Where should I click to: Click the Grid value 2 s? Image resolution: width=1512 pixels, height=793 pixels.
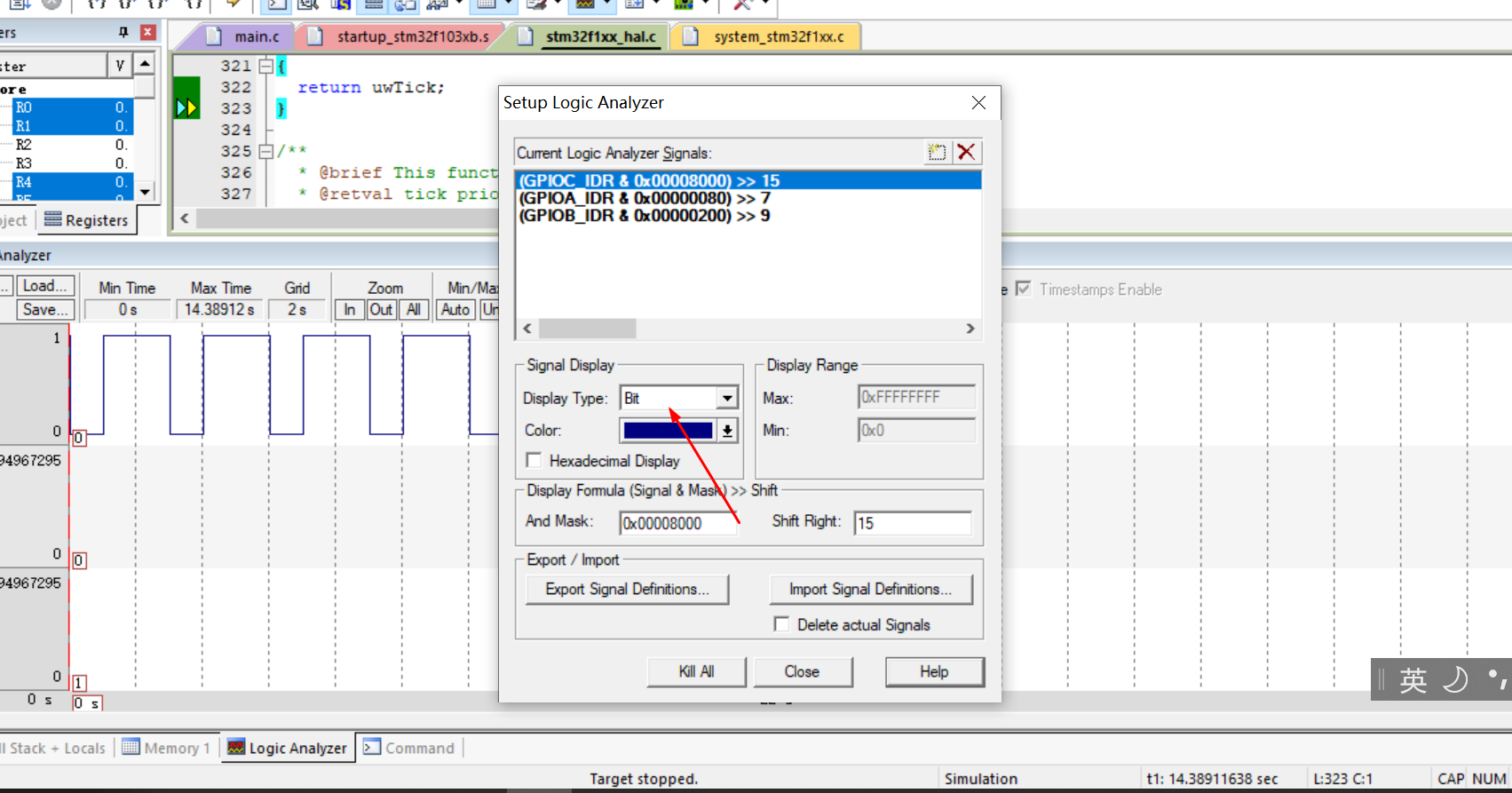pyautogui.click(x=297, y=309)
